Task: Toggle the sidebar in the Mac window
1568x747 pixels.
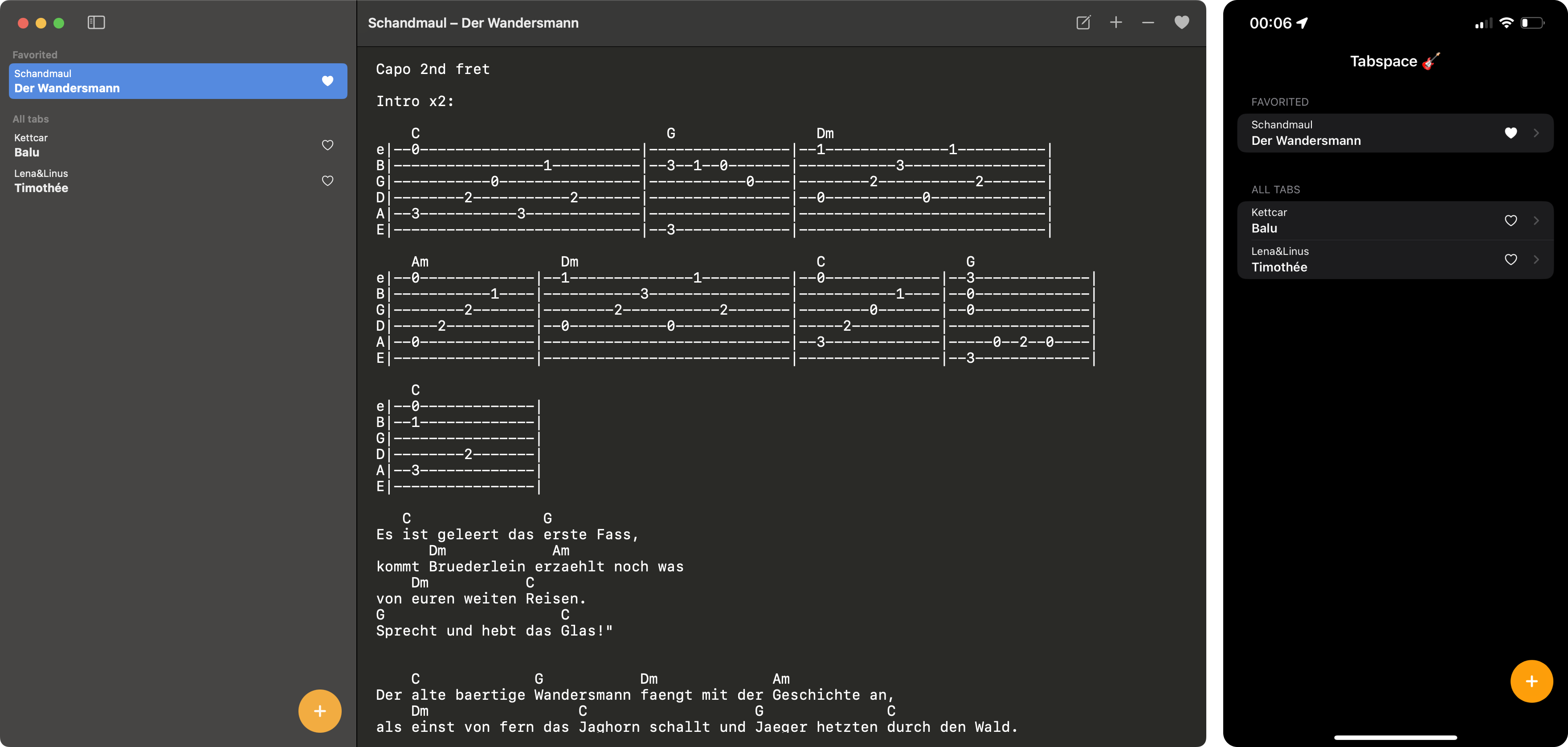Action: click(x=96, y=23)
